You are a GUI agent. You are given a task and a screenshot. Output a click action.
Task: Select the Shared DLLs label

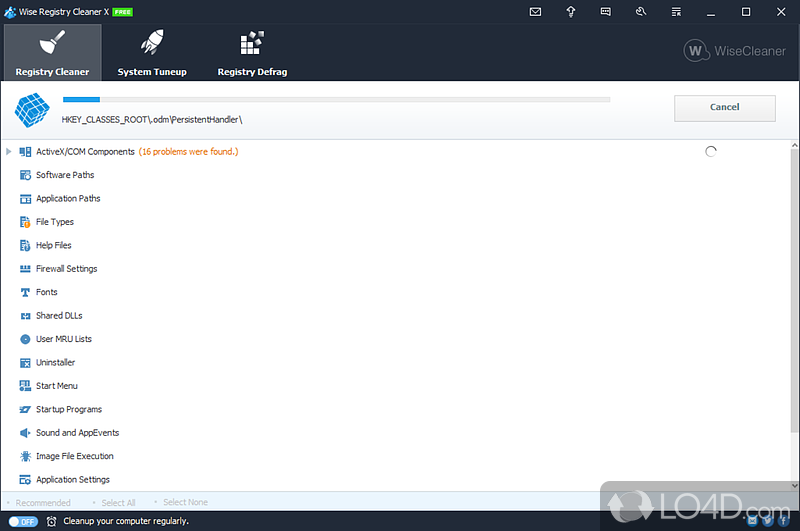point(59,316)
